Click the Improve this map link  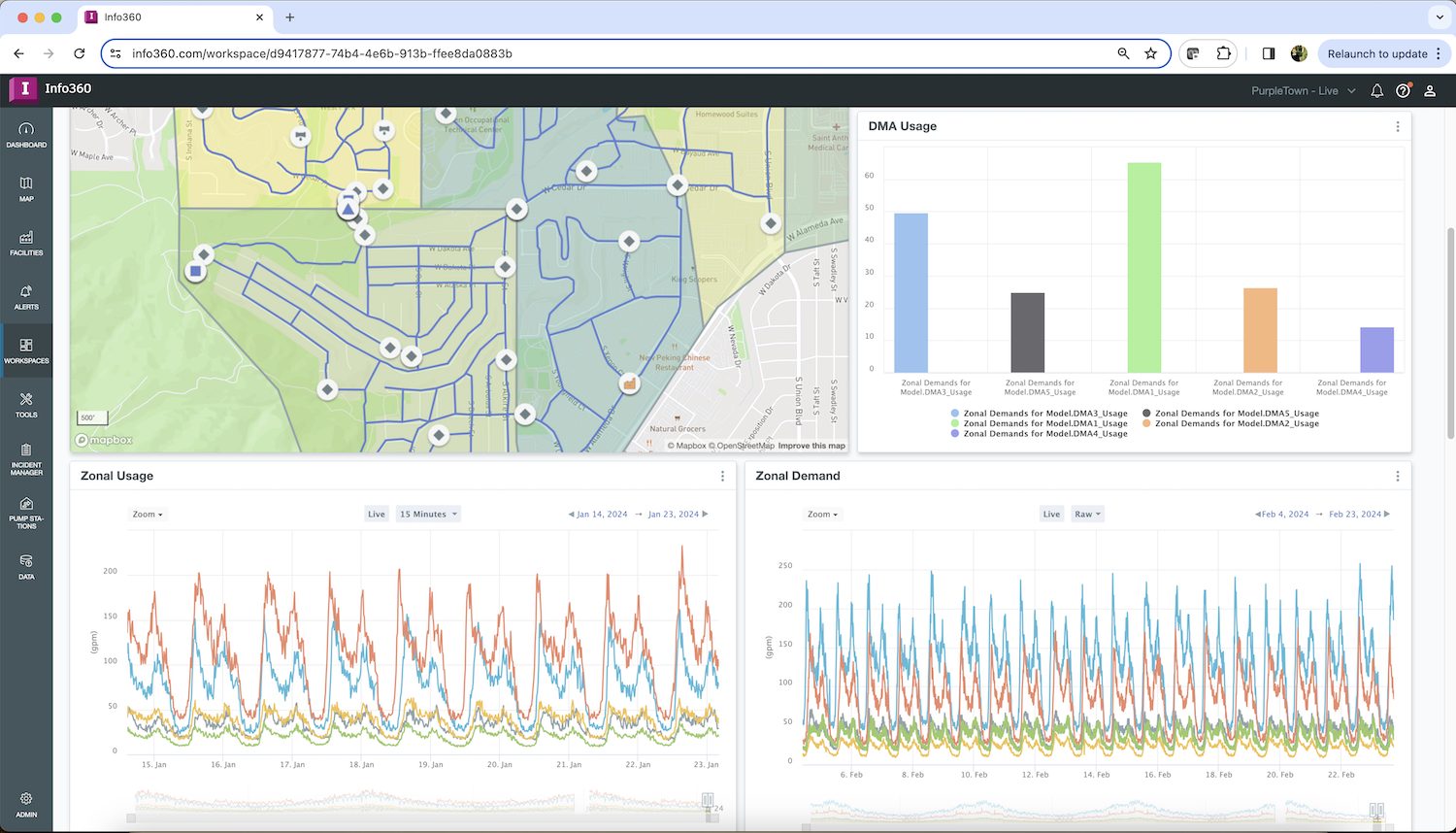811,446
